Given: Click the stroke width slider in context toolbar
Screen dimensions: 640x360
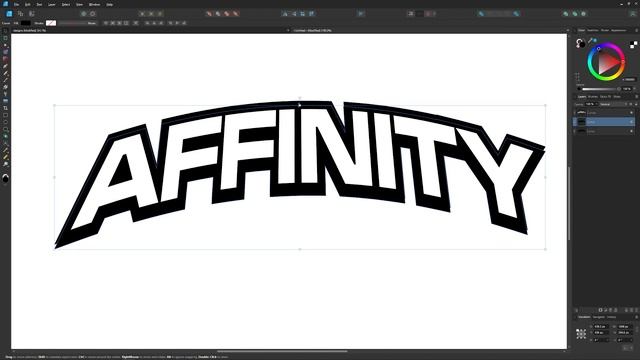Looking at the screenshot, I should [72, 23].
